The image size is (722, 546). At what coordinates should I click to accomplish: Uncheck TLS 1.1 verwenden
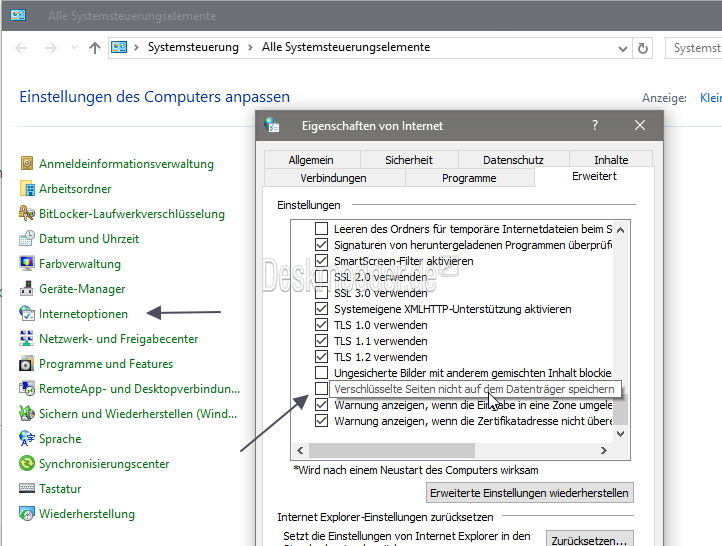click(321, 341)
